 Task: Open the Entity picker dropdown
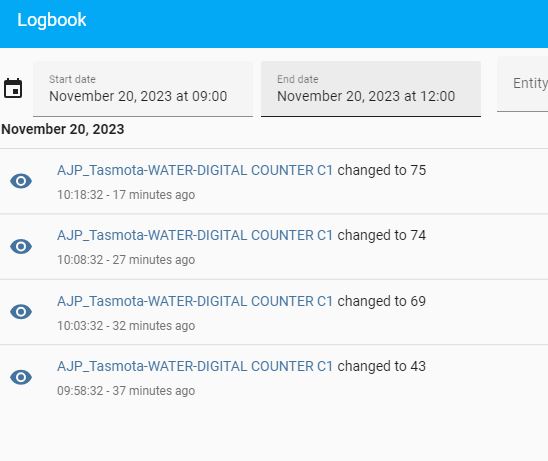pyautogui.click(x=522, y=84)
